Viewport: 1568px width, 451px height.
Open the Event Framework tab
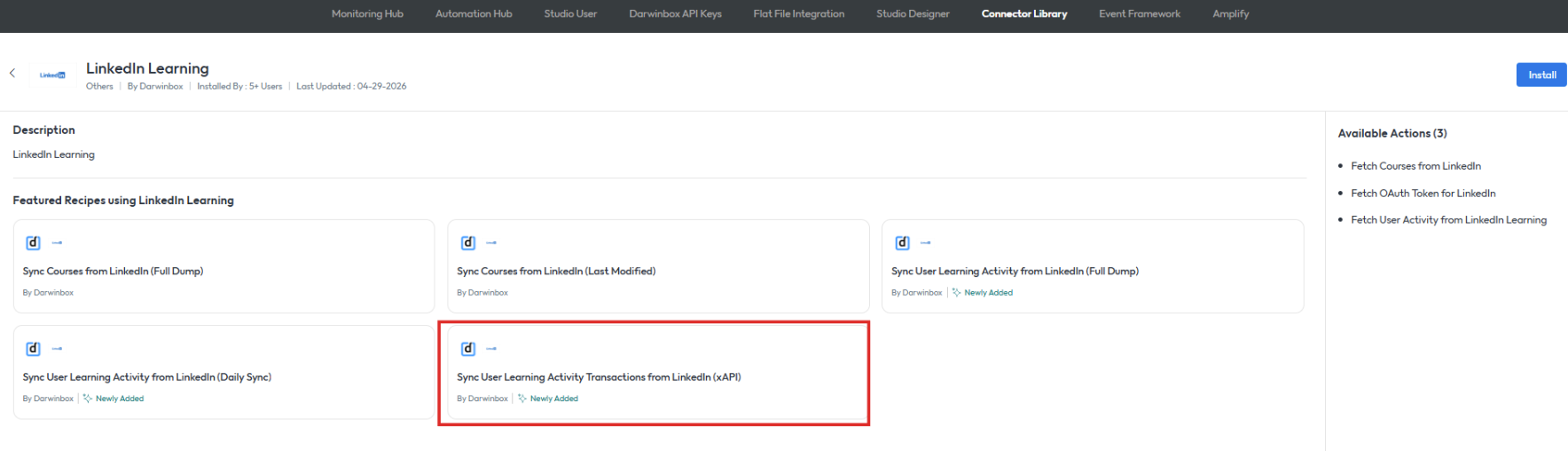[x=1140, y=13]
